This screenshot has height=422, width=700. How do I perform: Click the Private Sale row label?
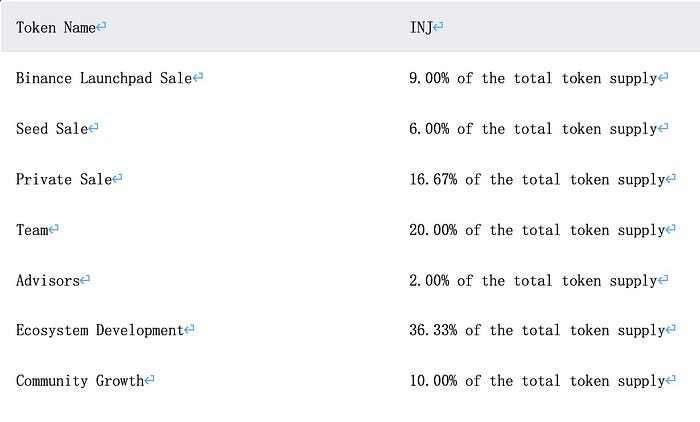point(64,179)
